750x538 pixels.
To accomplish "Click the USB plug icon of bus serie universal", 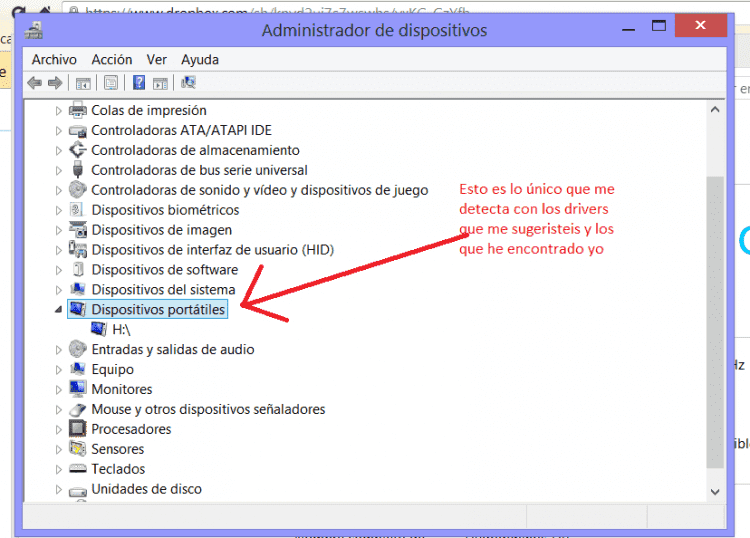I will [77, 170].
